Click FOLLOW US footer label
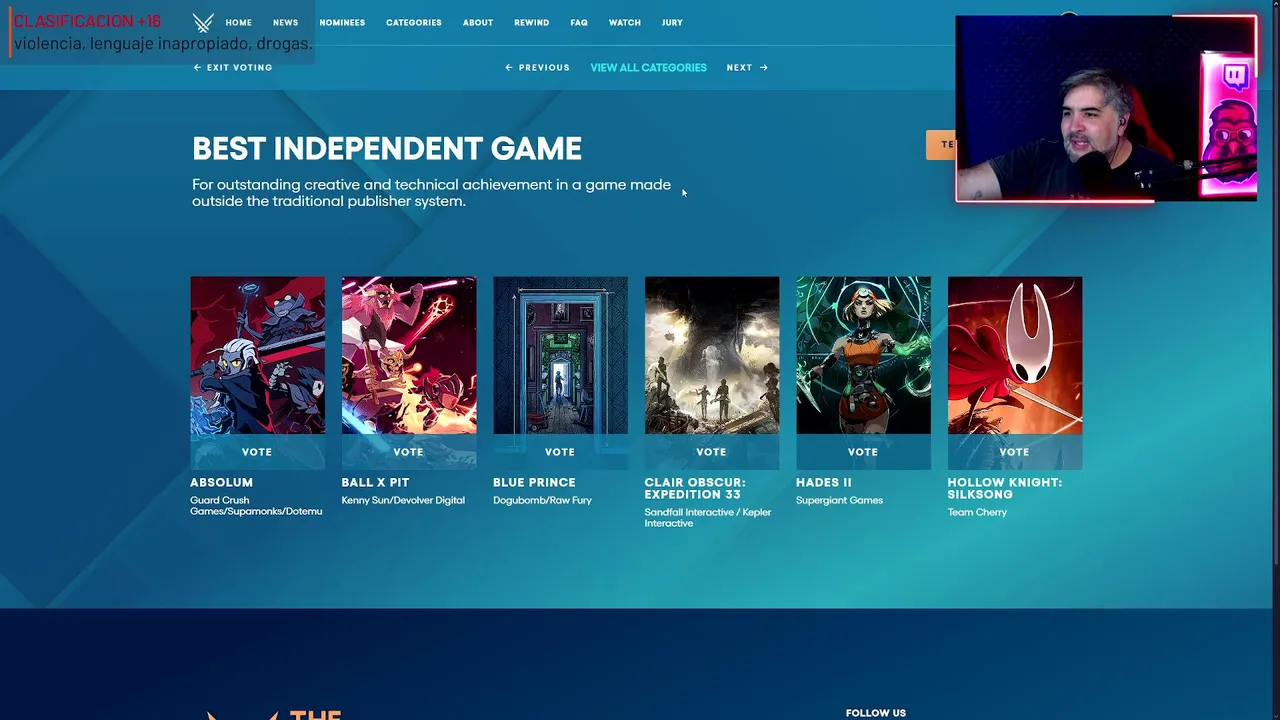Viewport: 1280px width, 720px height. click(x=875, y=713)
